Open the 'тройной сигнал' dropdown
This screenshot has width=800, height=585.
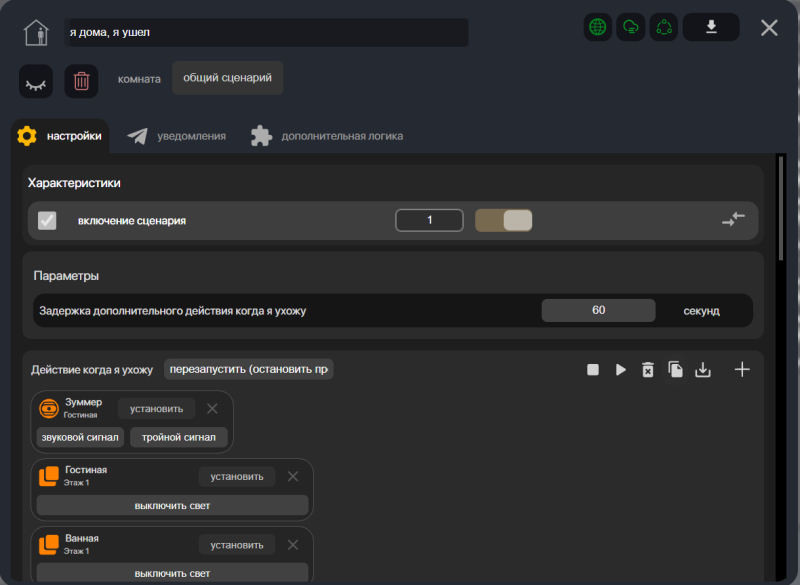click(x=179, y=437)
